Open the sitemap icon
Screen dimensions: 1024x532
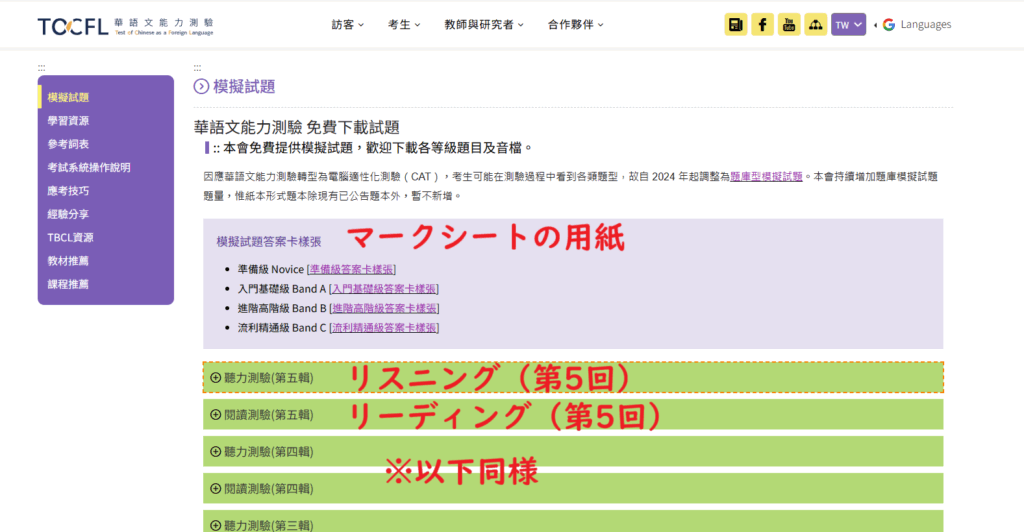[x=815, y=25]
